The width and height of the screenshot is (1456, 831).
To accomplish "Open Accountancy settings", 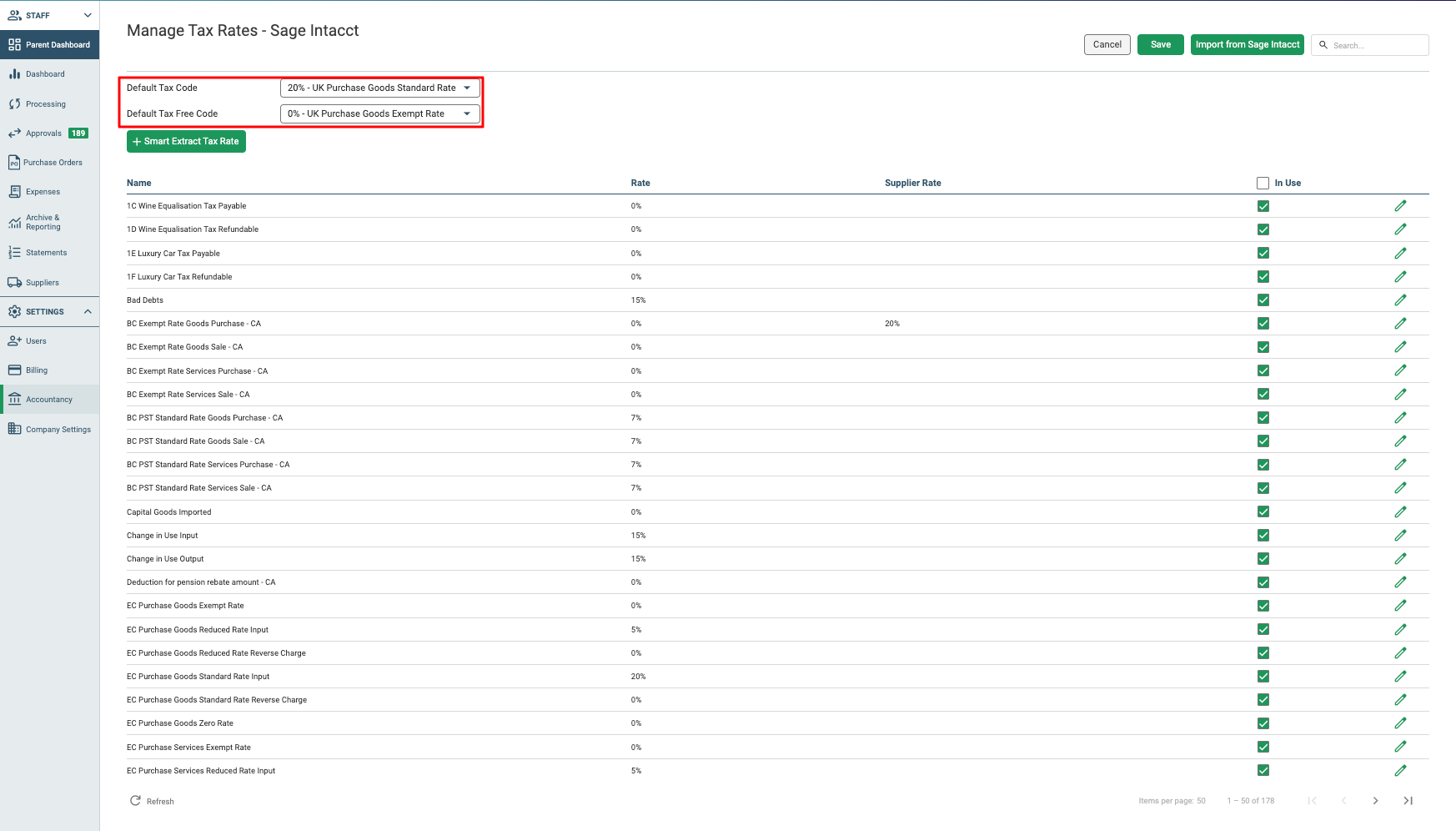I will point(49,400).
